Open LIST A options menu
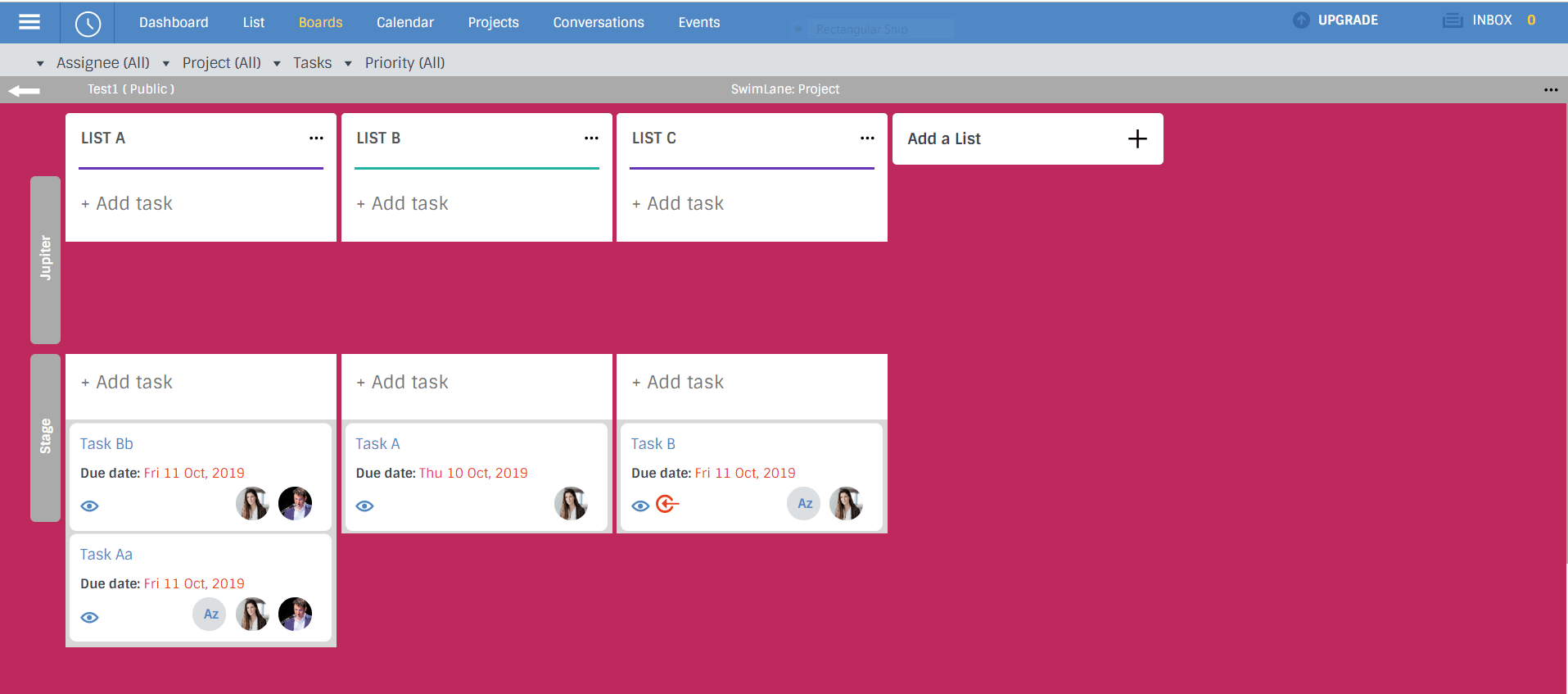Viewport: 1568px width, 694px height. click(316, 138)
